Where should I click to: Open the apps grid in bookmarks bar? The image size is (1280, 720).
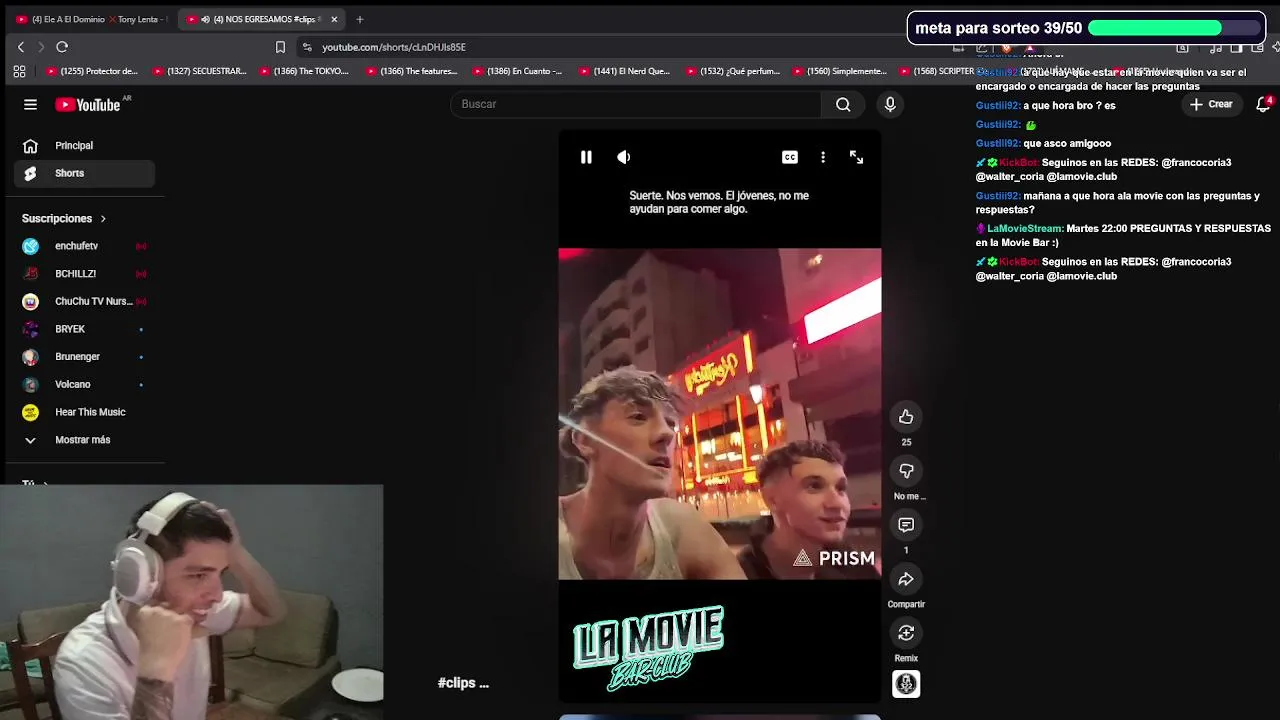click(x=19, y=71)
